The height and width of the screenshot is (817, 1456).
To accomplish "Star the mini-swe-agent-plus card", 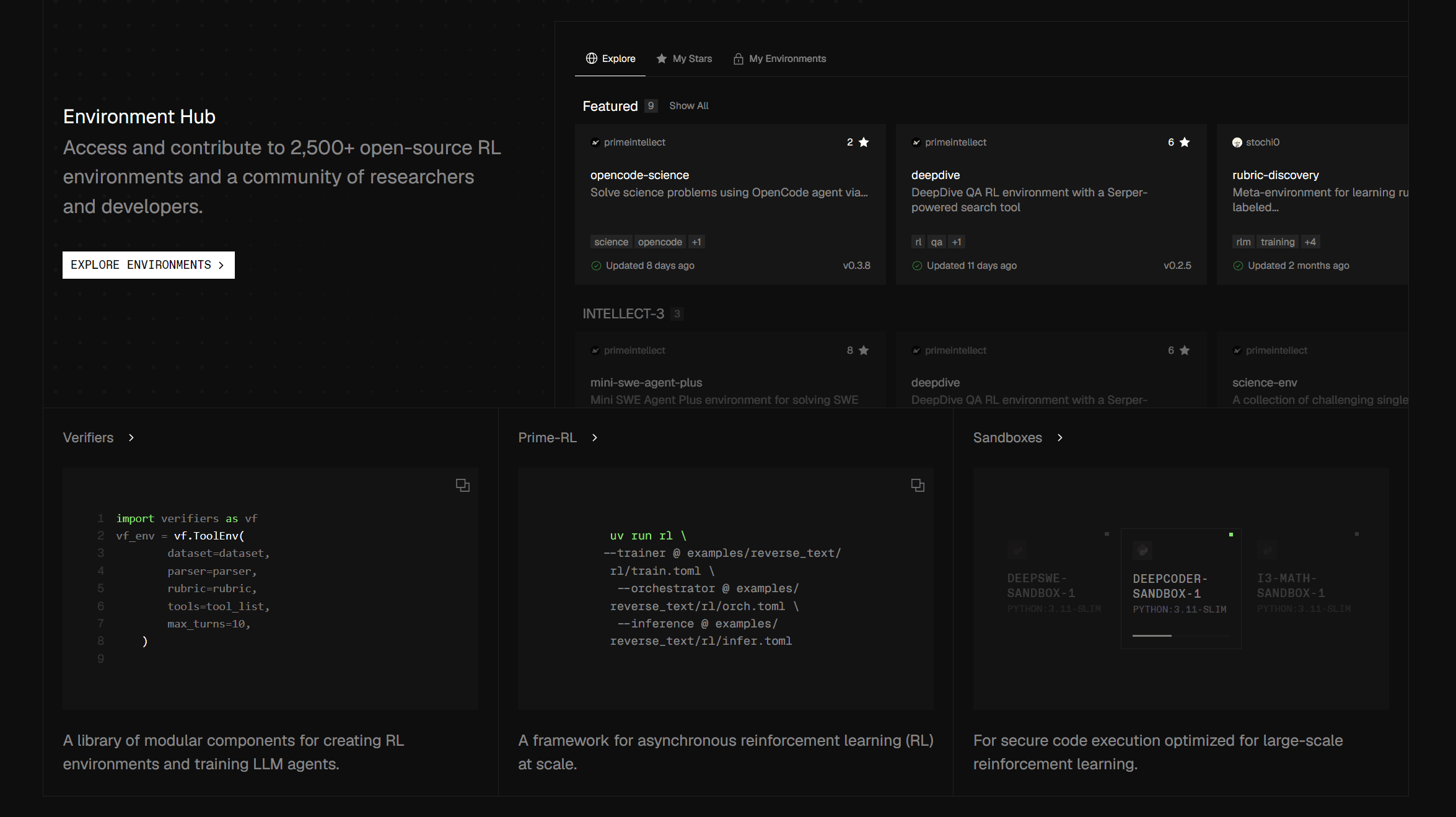I will pyautogui.click(x=864, y=351).
